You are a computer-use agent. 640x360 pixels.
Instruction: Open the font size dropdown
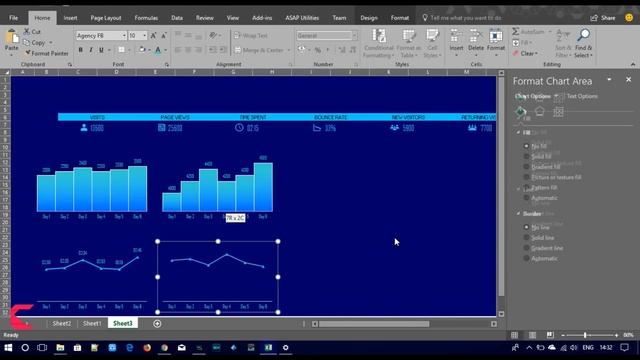point(144,36)
